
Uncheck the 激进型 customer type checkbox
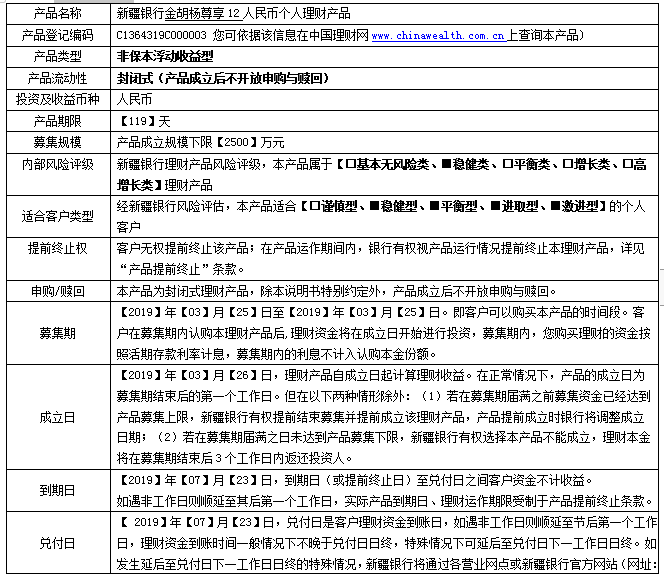(556, 206)
